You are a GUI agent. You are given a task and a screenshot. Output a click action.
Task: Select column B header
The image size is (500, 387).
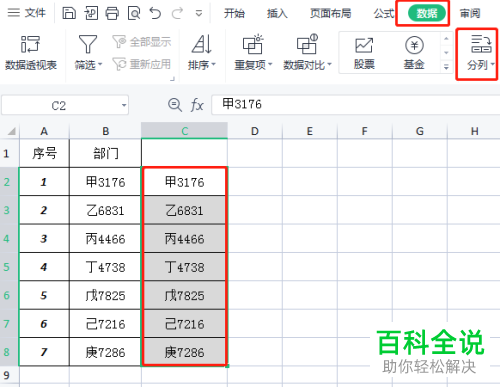106,131
